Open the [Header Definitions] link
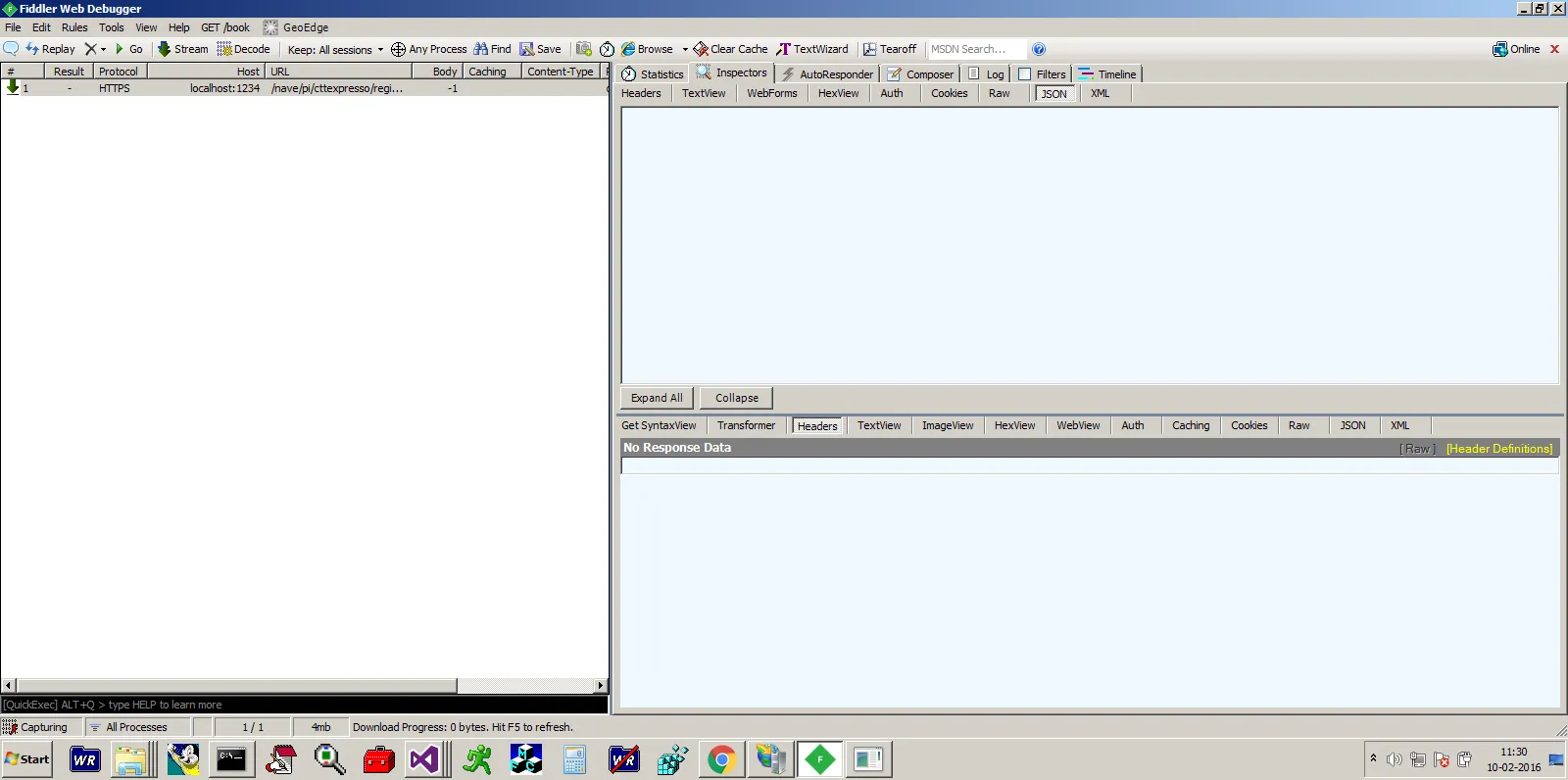 [x=1499, y=449]
